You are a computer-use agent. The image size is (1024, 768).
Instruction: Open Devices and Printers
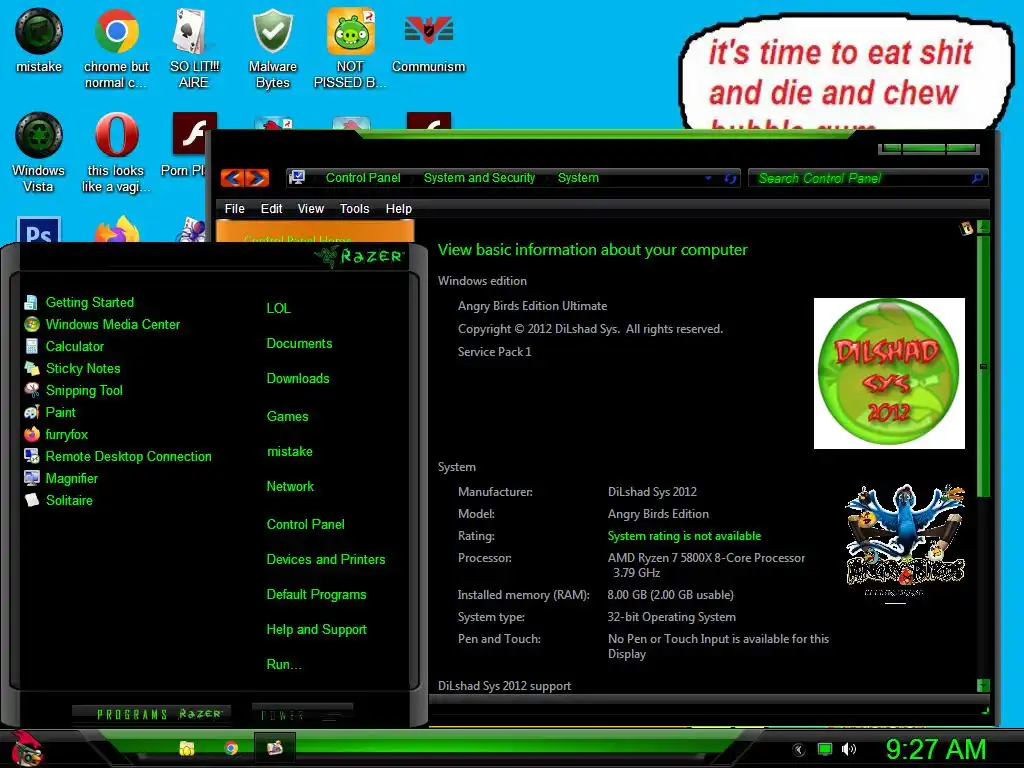pos(326,560)
